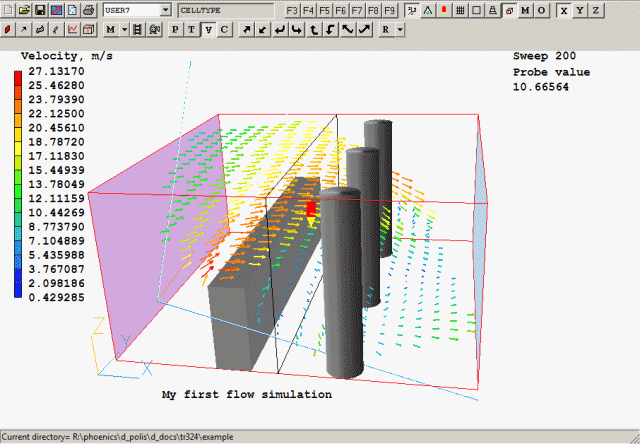
Task: Toggle the vector display arrow icon
Action: (23, 29)
